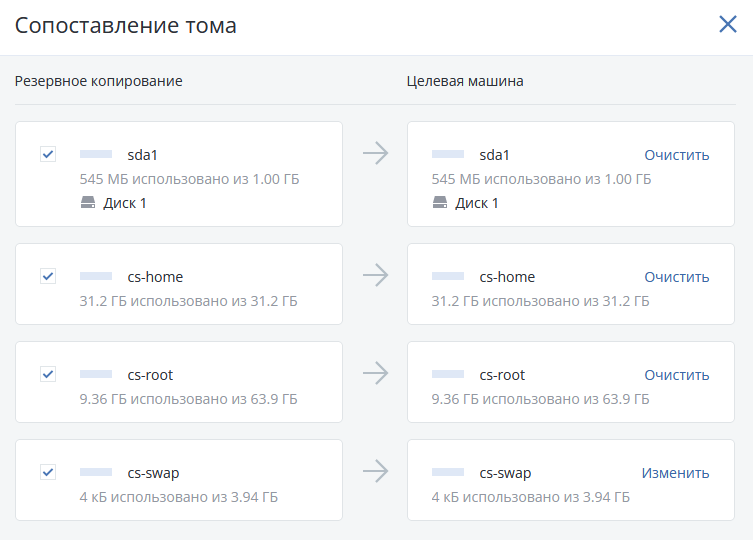This screenshot has width=753, height=540.
Task: Click the usage bar of target cs-swap
Action: [x=448, y=473]
